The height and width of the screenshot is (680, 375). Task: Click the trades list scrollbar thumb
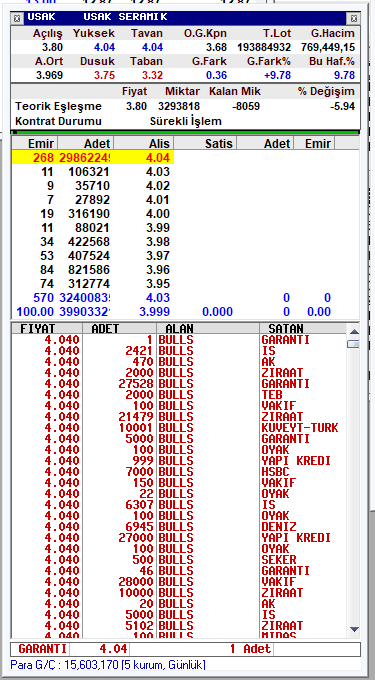354,344
